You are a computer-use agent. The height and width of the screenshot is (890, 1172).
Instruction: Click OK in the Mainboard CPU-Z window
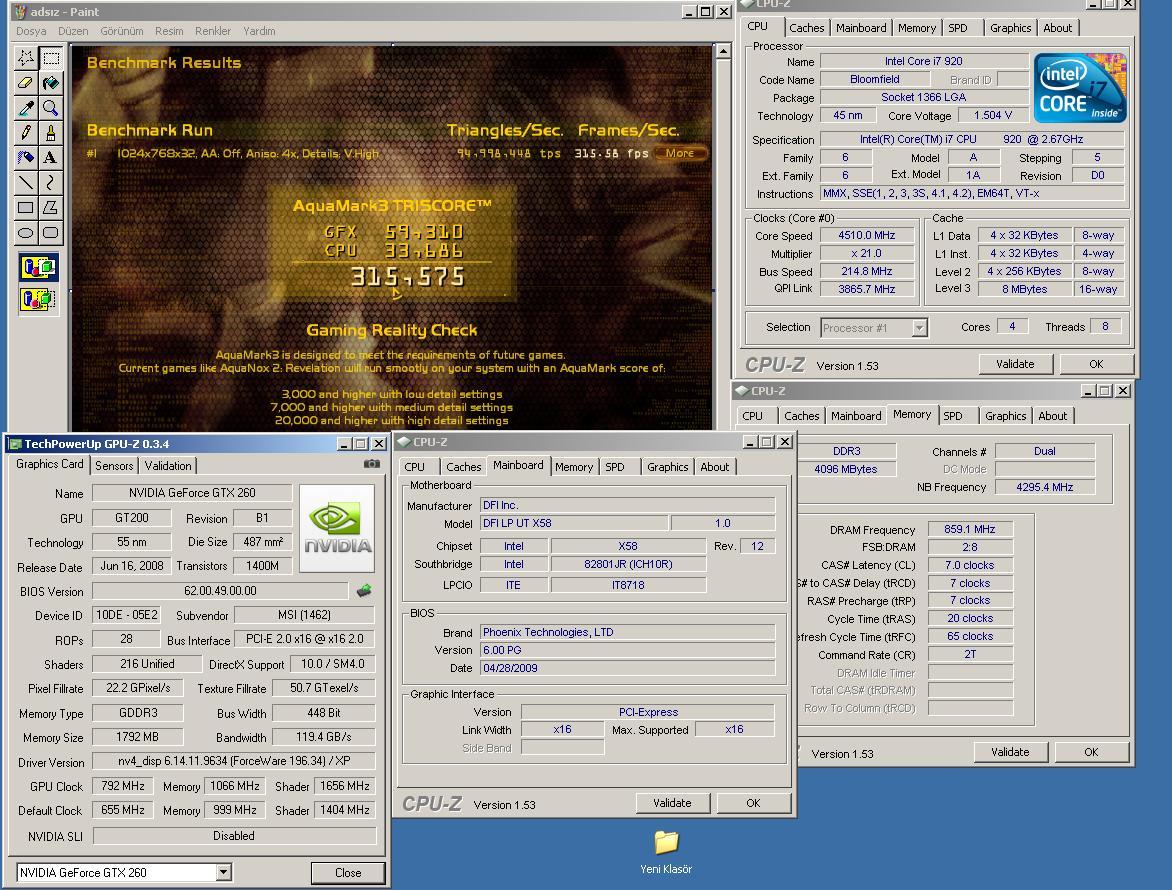(753, 803)
